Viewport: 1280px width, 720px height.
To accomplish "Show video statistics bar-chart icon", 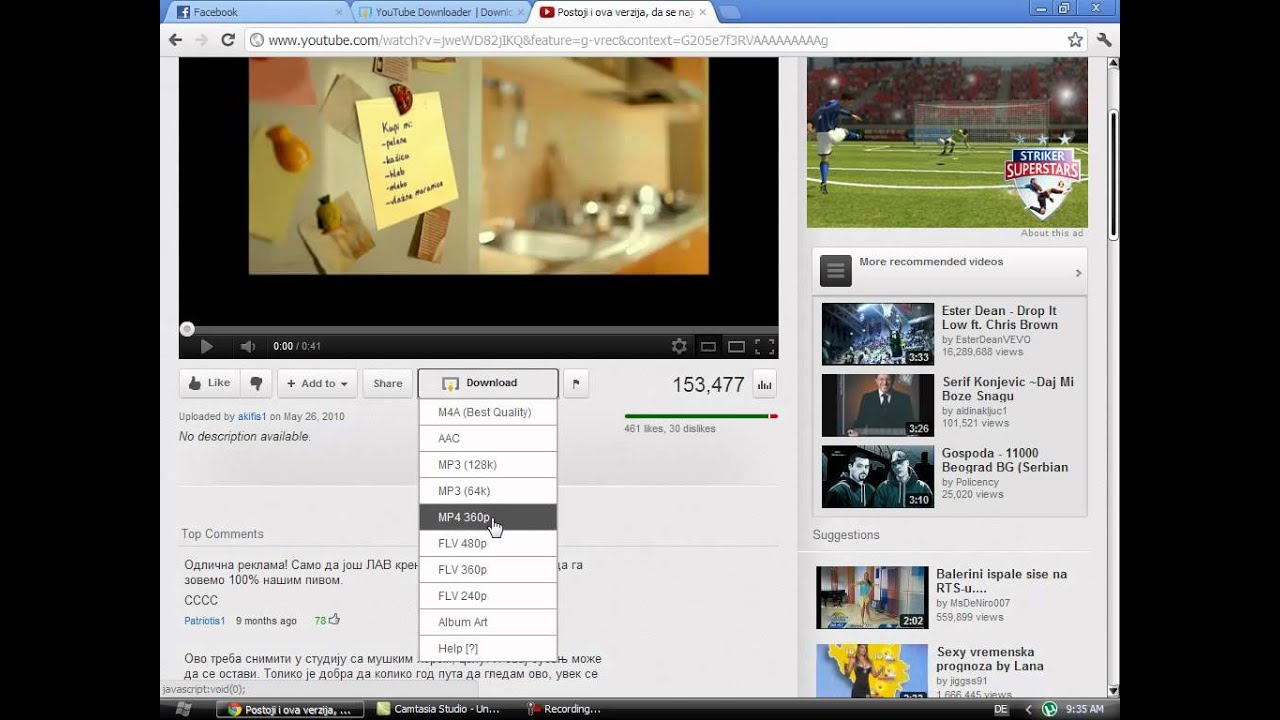I will (x=764, y=384).
